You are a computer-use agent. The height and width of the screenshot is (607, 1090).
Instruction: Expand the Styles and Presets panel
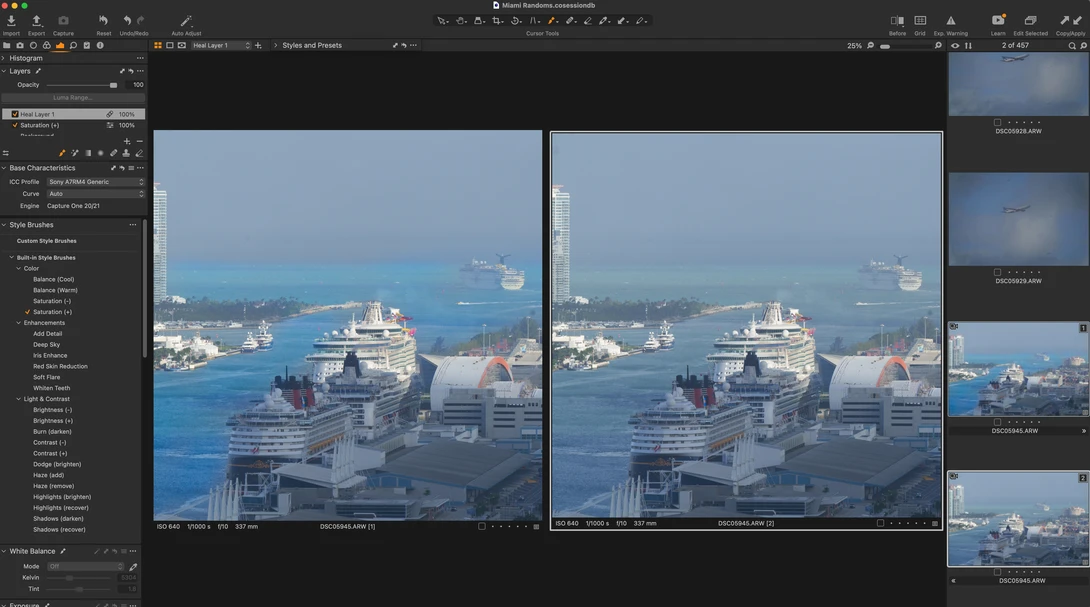(275, 45)
